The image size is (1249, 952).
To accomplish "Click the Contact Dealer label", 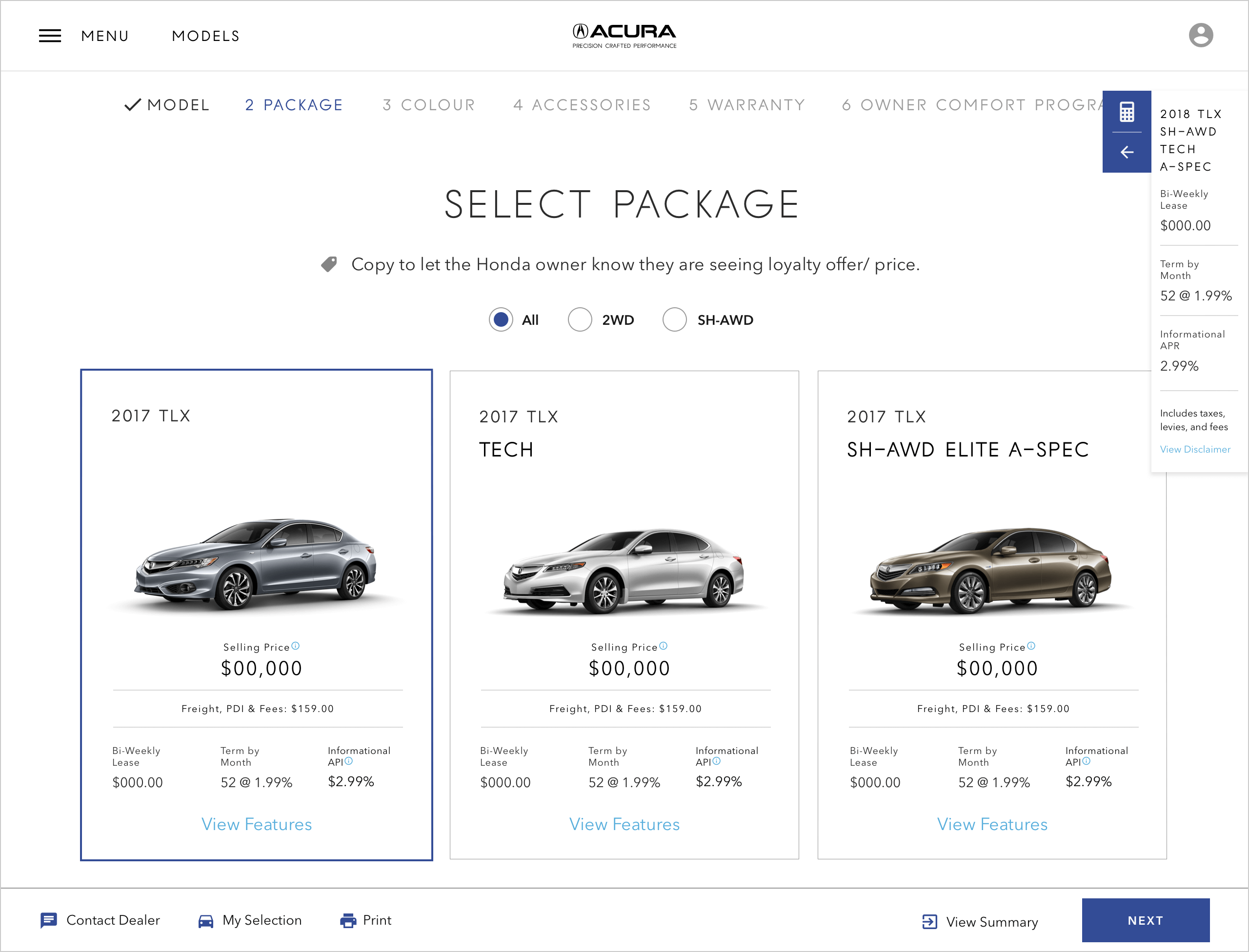I will tap(113, 920).
